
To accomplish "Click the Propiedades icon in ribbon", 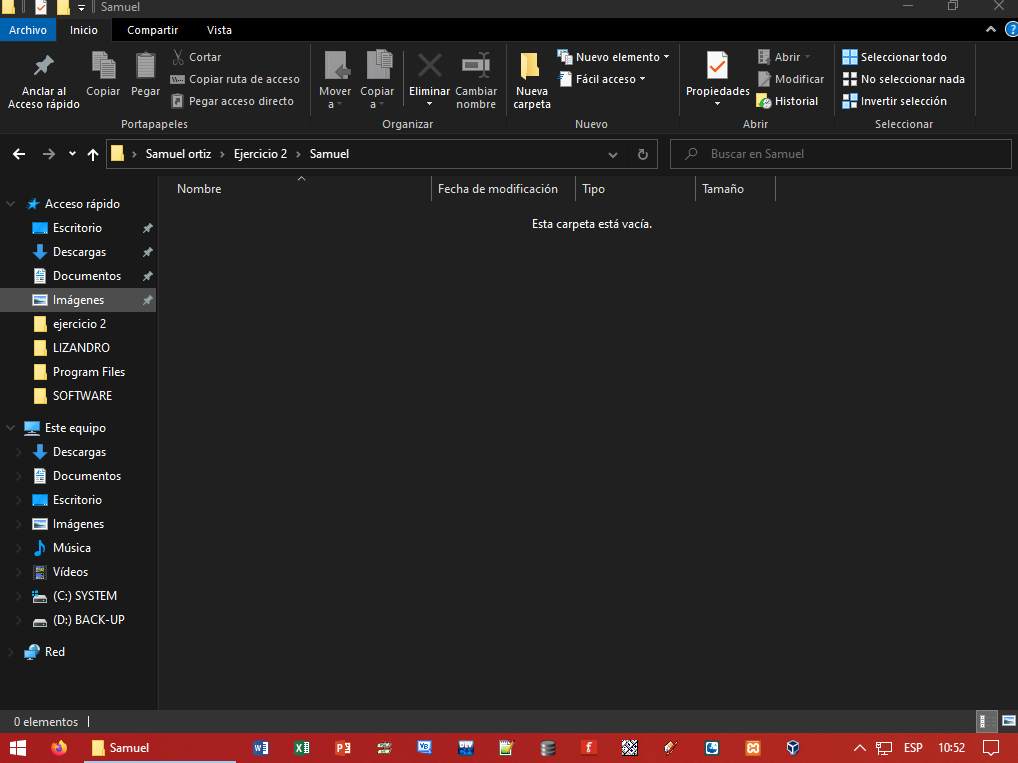I will (x=717, y=66).
